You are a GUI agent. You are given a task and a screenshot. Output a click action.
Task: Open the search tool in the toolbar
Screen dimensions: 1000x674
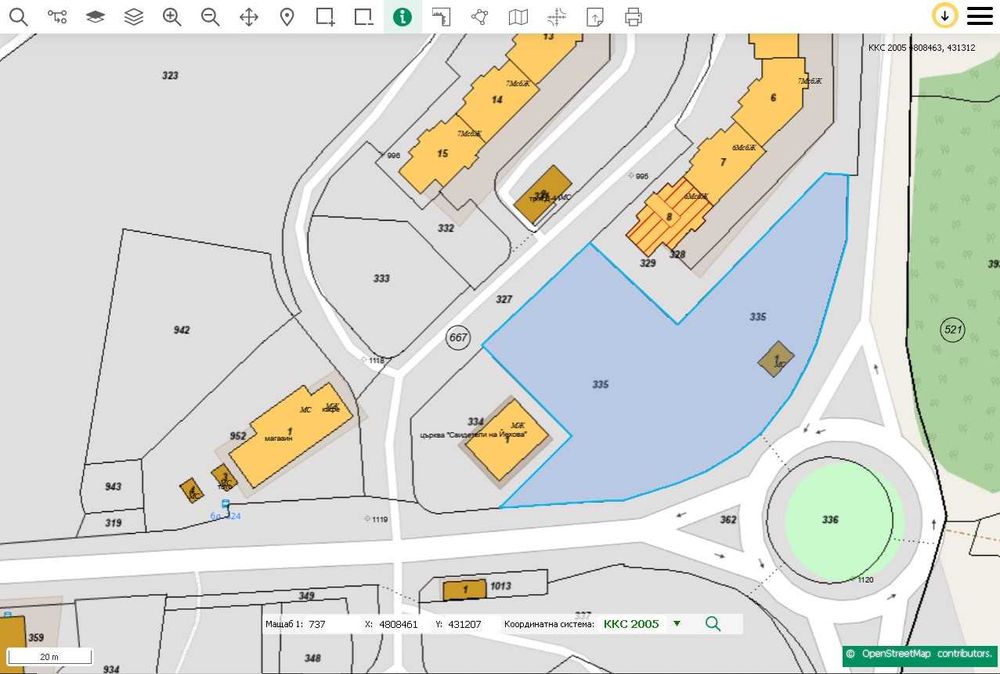(18, 17)
